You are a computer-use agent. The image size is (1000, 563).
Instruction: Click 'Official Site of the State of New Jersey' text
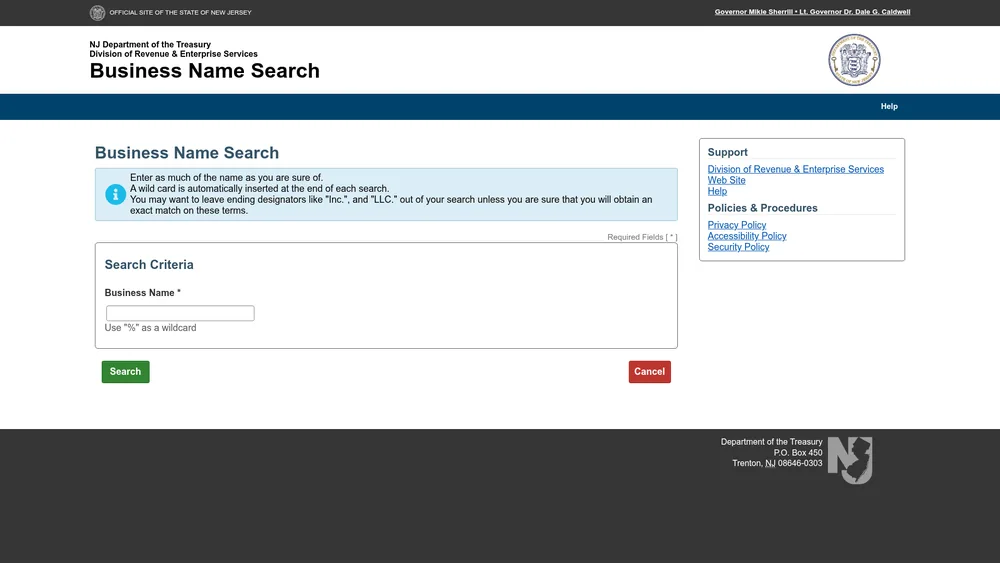pos(180,13)
